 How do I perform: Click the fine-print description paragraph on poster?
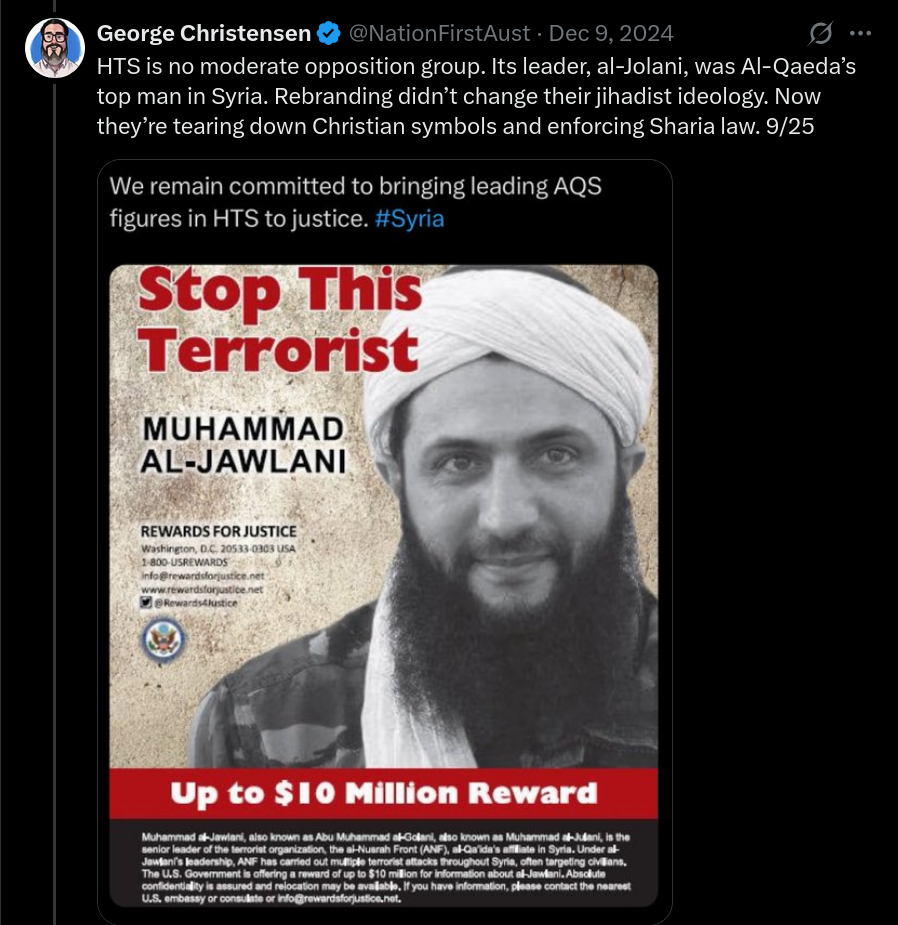click(x=386, y=868)
